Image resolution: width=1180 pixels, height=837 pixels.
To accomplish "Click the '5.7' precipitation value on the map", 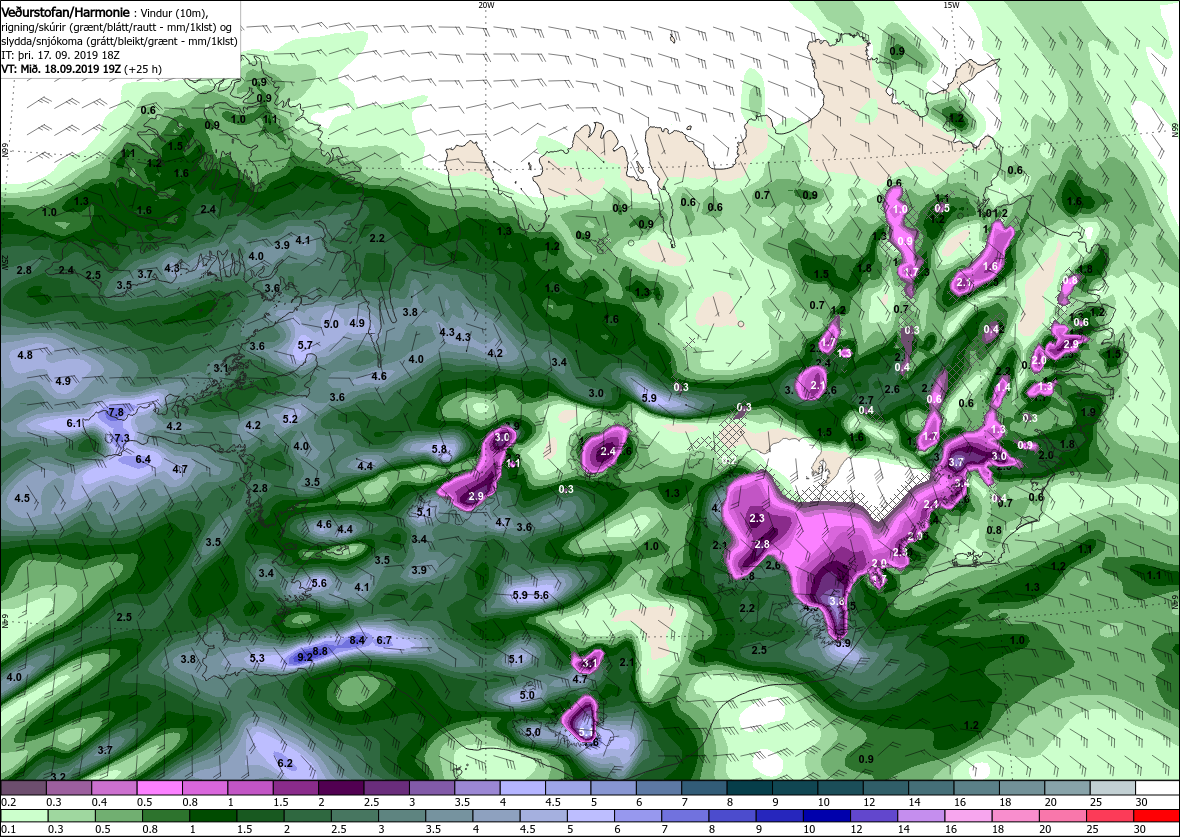I will [305, 345].
